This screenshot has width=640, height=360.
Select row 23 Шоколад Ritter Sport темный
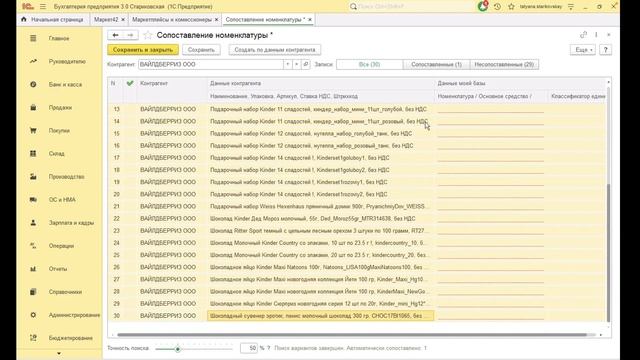320,231
